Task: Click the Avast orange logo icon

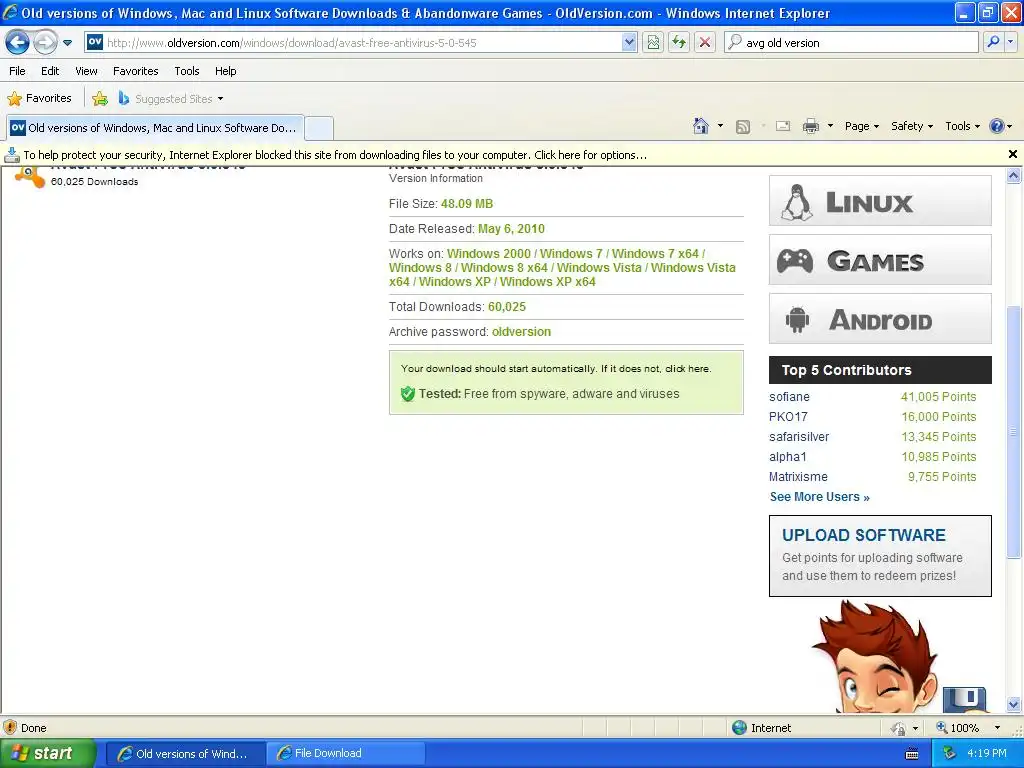Action: click(30, 176)
